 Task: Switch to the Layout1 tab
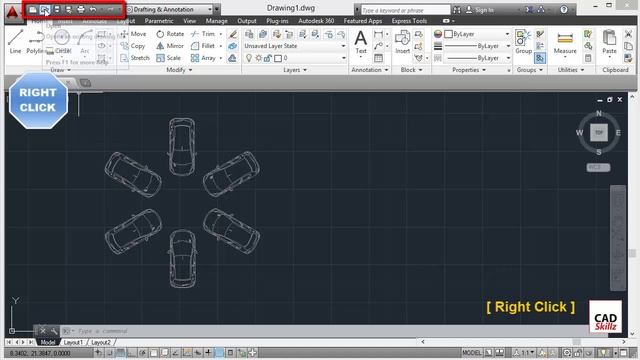click(73, 342)
